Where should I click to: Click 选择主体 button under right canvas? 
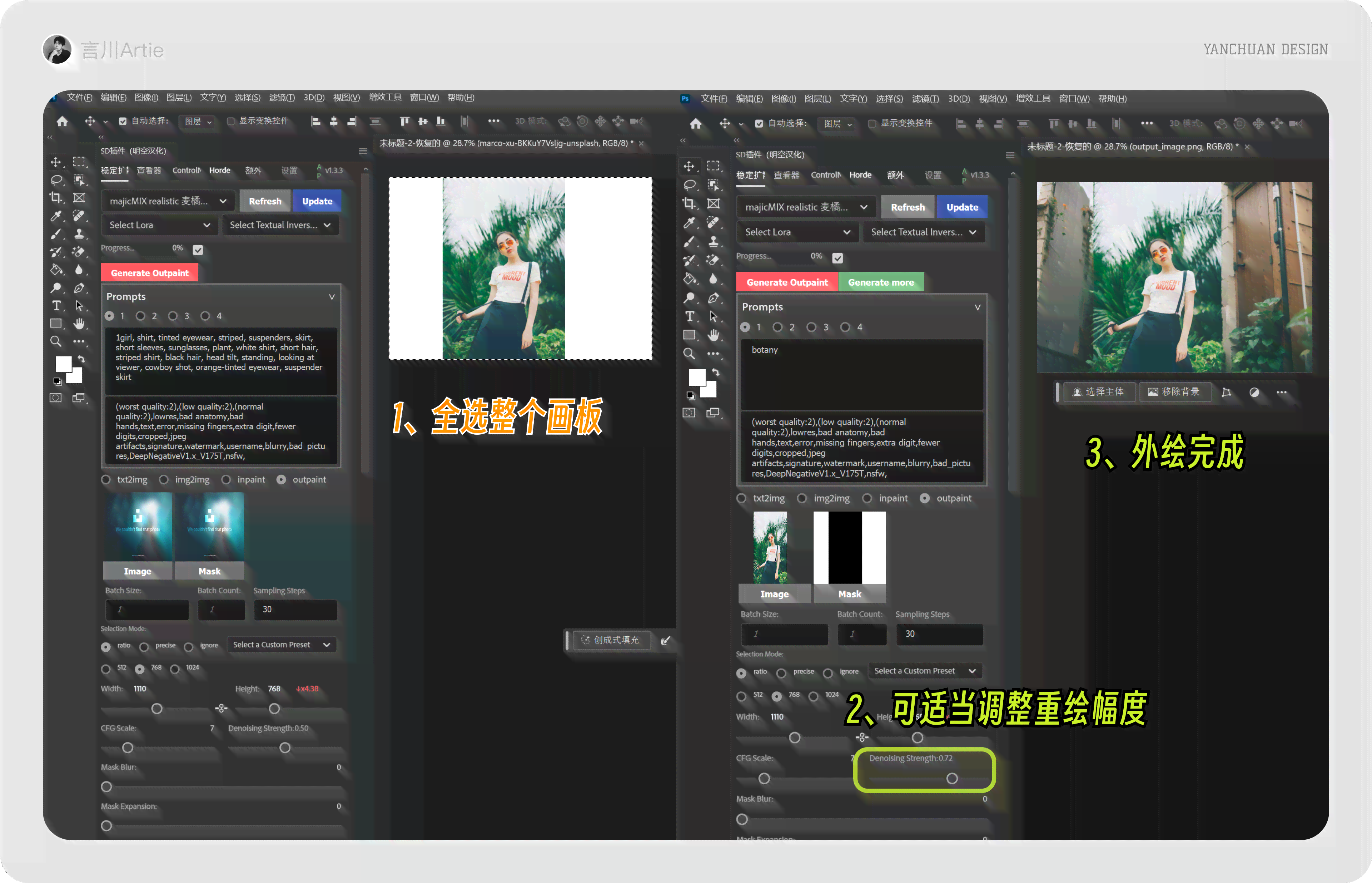1099,391
